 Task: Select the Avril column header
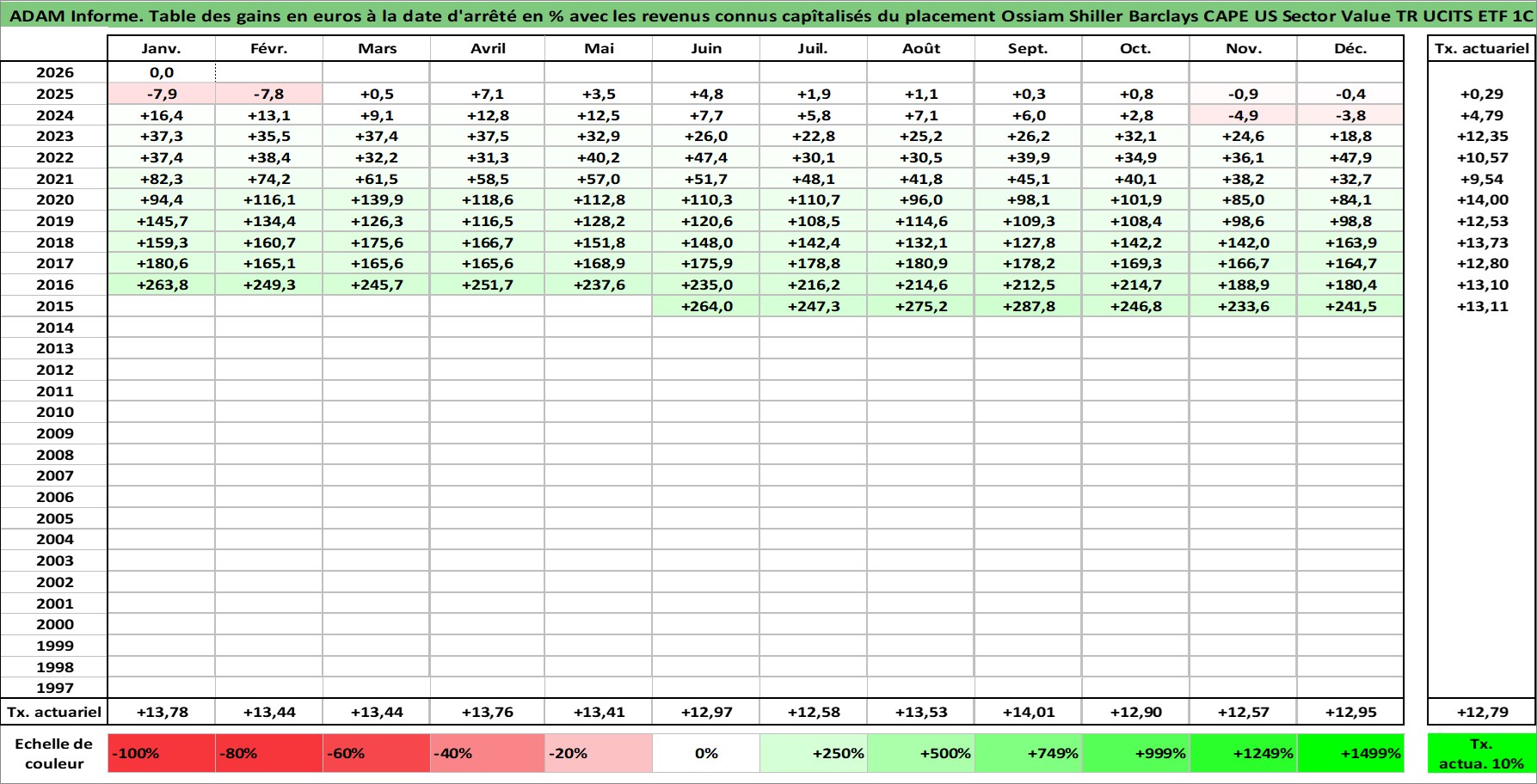[488, 49]
